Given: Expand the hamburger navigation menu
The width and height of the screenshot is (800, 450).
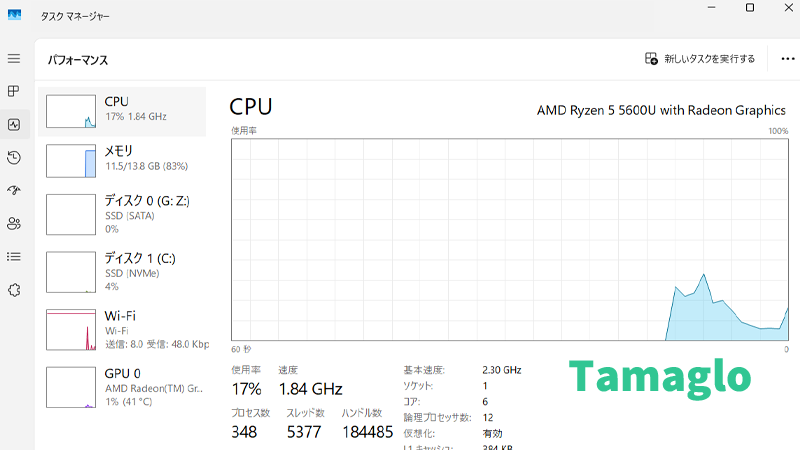Looking at the screenshot, I should (x=14, y=59).
